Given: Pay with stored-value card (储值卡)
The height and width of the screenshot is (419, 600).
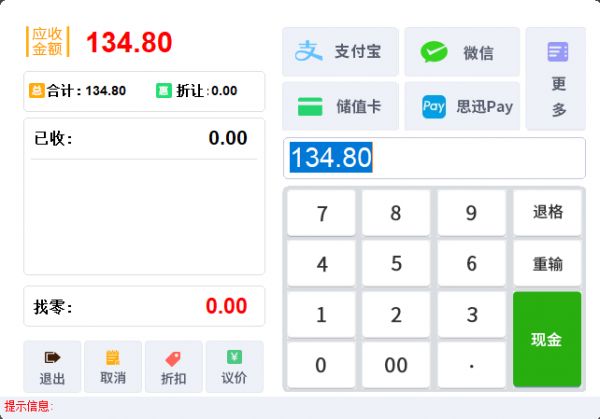Looking at the screenshot, I should (x=340, y=106).
